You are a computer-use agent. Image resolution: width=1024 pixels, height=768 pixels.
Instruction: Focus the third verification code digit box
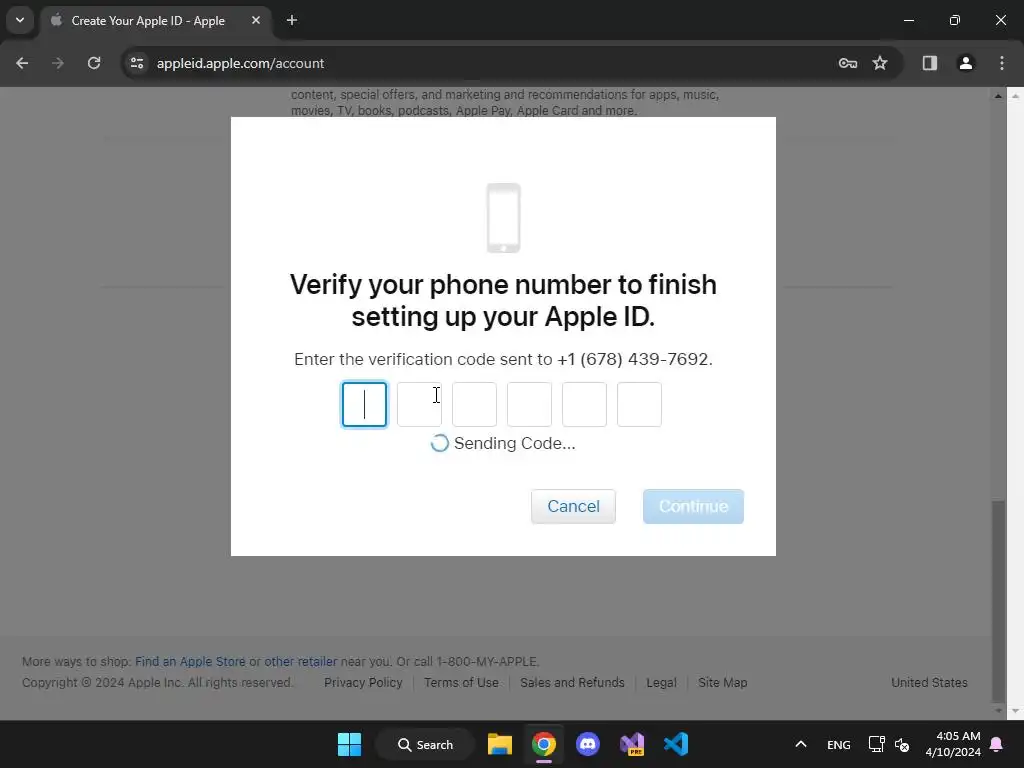(x=474, y=405)
